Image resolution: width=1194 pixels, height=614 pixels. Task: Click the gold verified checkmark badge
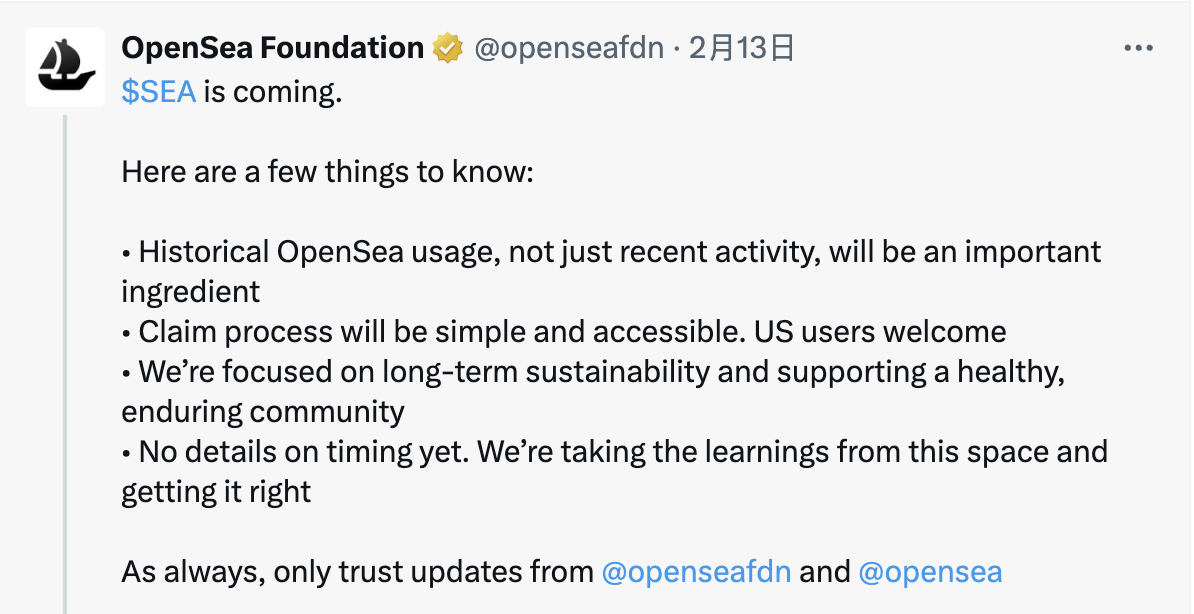coord(448,49)
